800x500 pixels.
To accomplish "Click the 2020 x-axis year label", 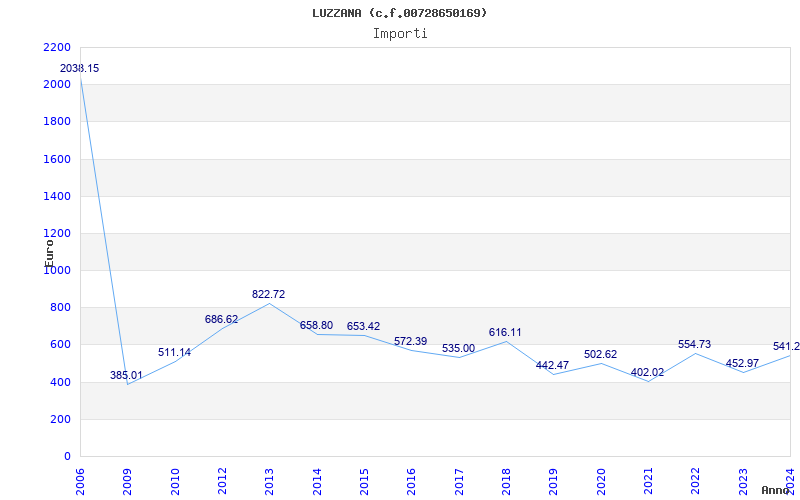I will [x=601, y=482].
